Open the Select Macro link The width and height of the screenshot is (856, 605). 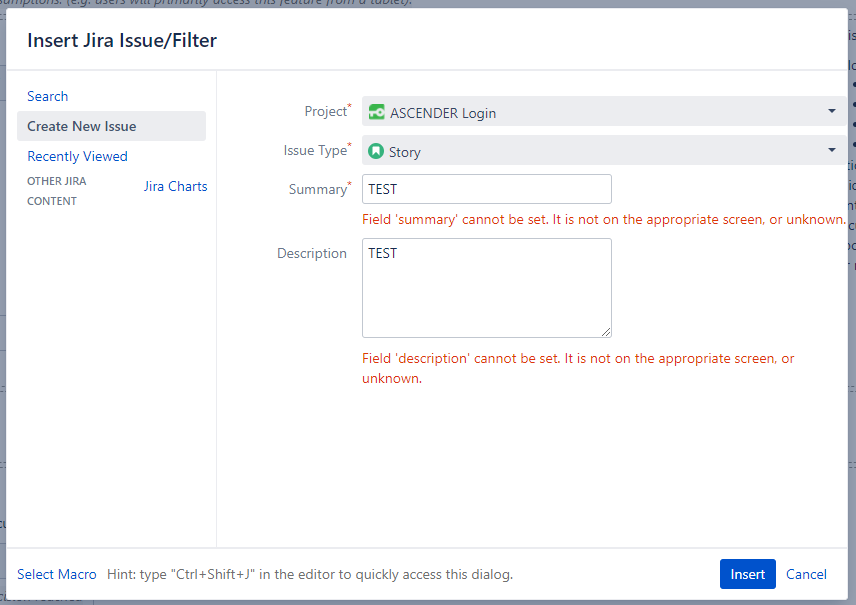coord(57,574)
